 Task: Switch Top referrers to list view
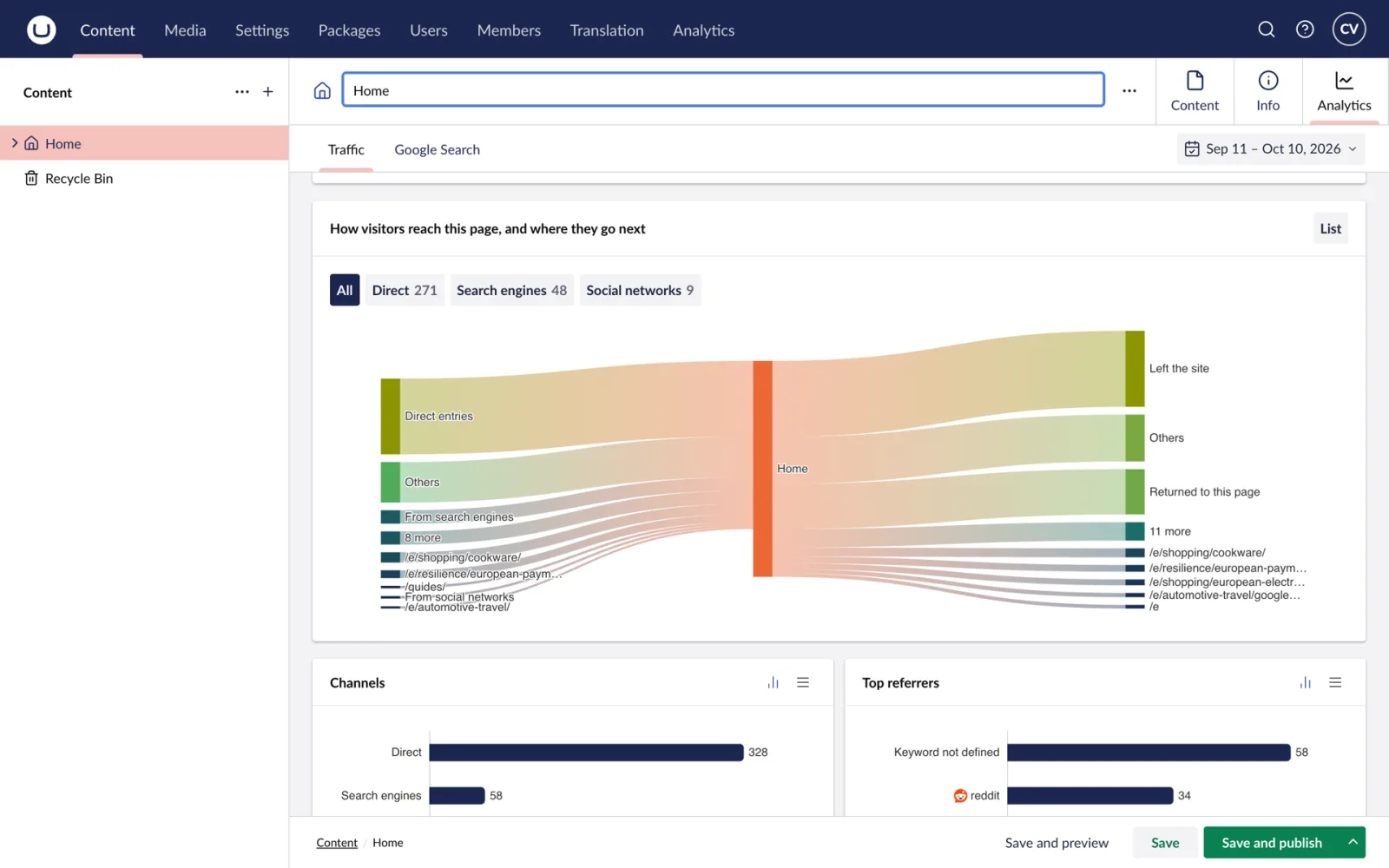pyautogui.click(x=1335, y=682)
